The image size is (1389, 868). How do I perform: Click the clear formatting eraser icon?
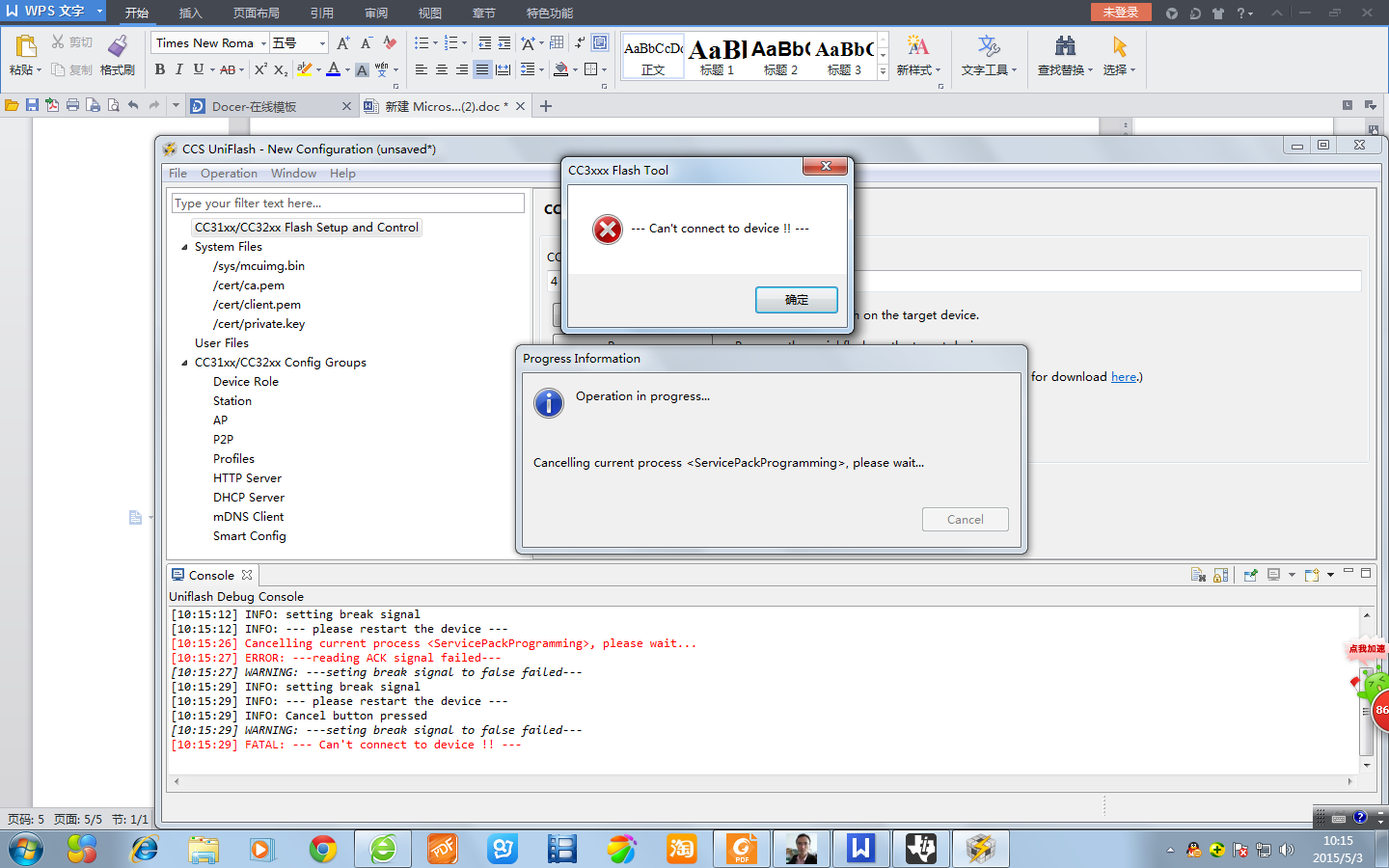point(390,43)
